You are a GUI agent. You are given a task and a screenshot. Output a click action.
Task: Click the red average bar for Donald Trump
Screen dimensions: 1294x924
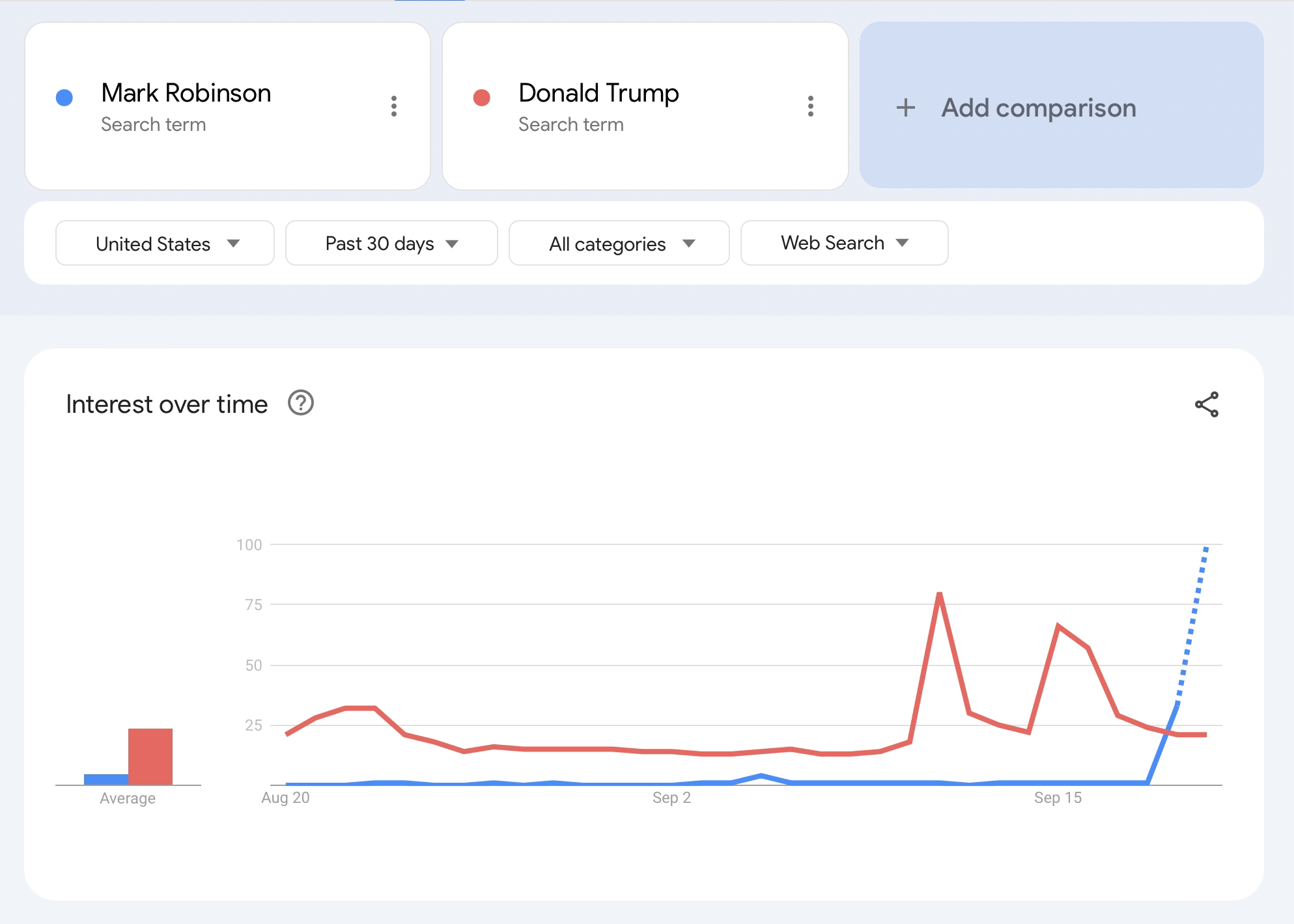(x=150, y=757)
